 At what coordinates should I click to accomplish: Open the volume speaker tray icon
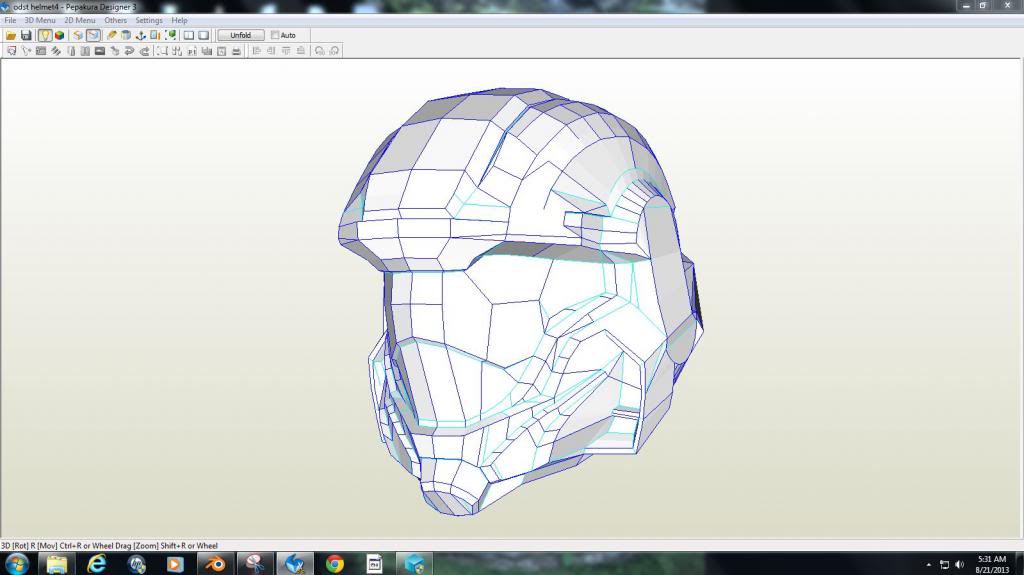point(959,565)
